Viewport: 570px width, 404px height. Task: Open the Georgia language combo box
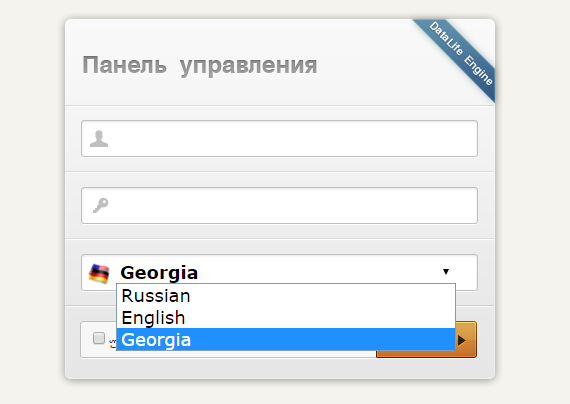[279, 272]
